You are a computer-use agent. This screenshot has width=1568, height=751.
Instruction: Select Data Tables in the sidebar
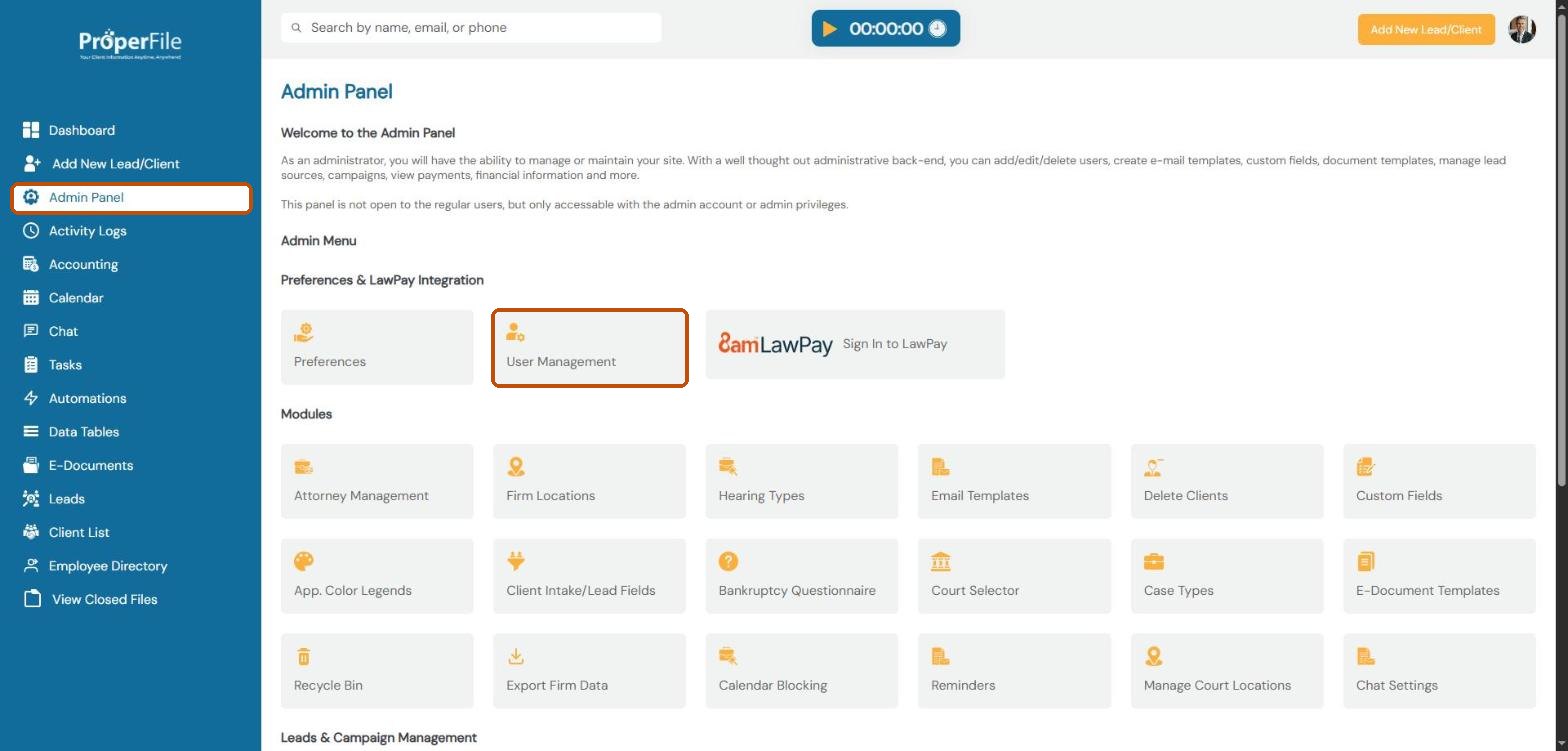tap(131, 432)
